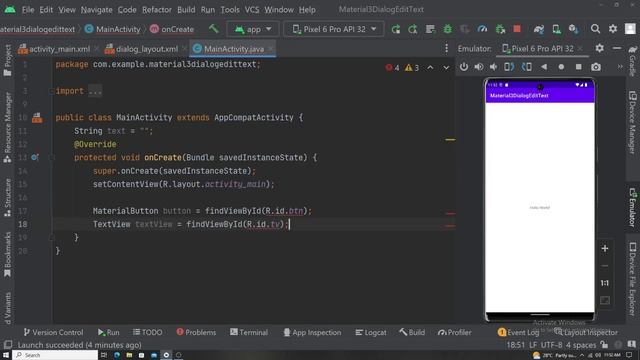Toggle the Bookmarks side panel
640x360 pixels.
[x=7, y=254]
